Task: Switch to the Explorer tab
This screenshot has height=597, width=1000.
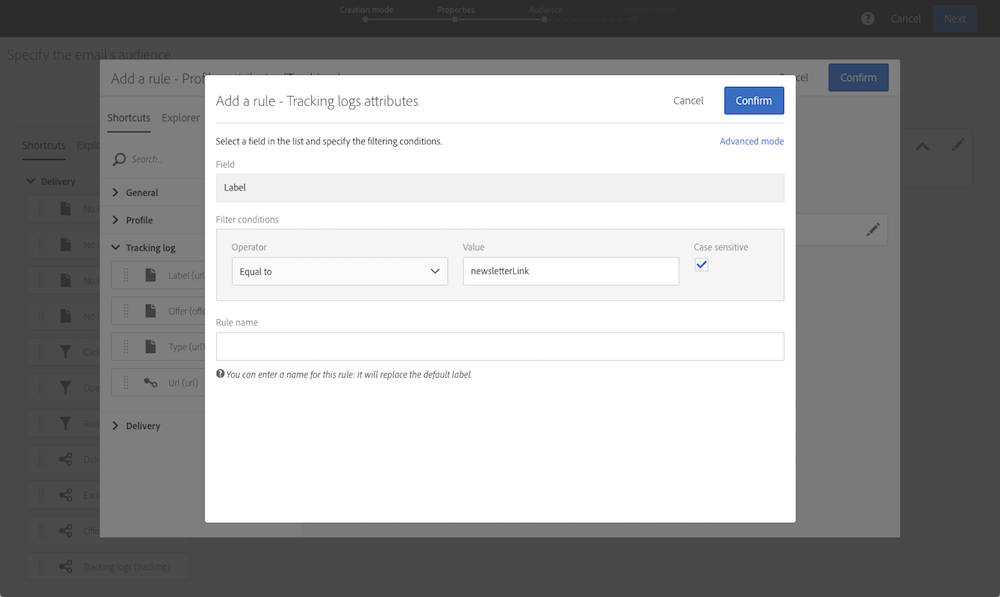Action: point(181,118)
